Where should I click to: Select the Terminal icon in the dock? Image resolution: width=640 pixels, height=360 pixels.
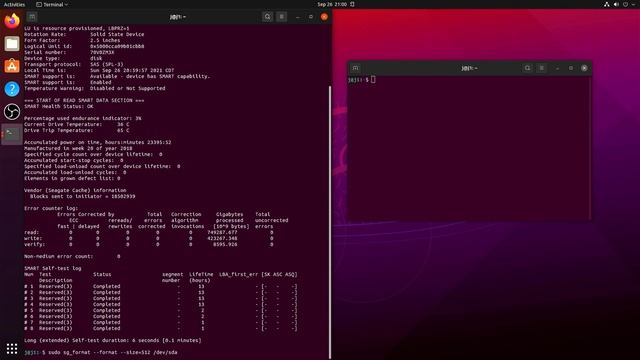[12, 134]
